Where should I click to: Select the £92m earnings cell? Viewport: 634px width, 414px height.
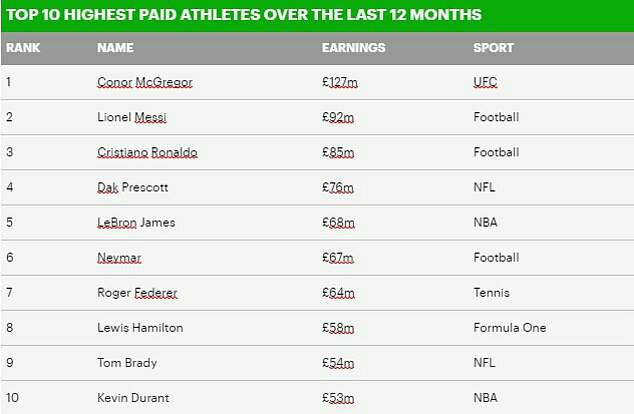pyautogui.click(x=338, y=117)
